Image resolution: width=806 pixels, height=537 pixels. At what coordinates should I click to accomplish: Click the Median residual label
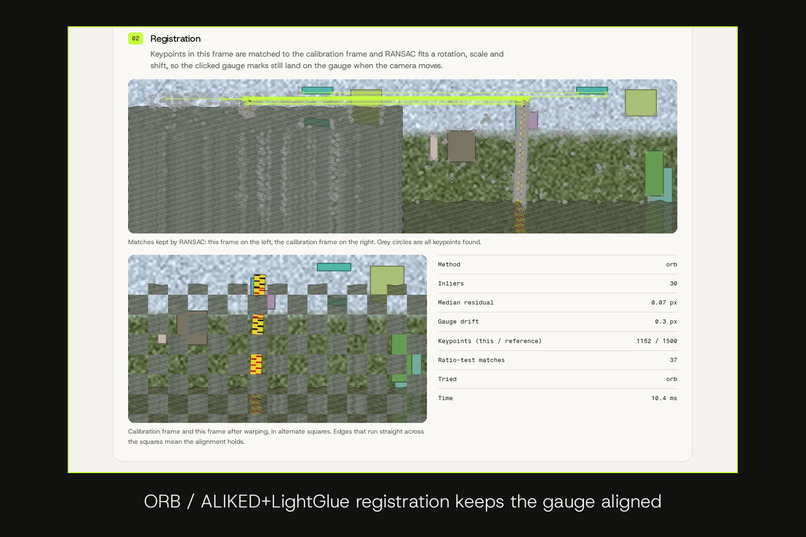point(465,303)
